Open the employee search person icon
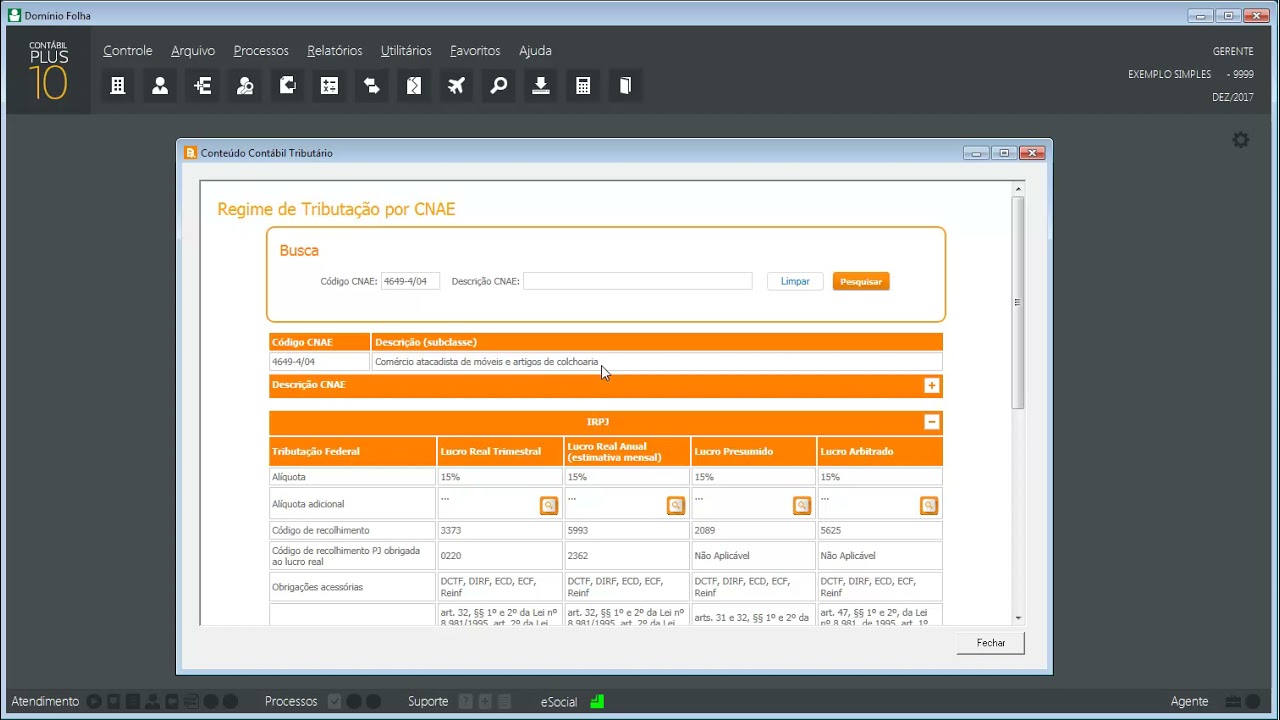 (245, 86)
